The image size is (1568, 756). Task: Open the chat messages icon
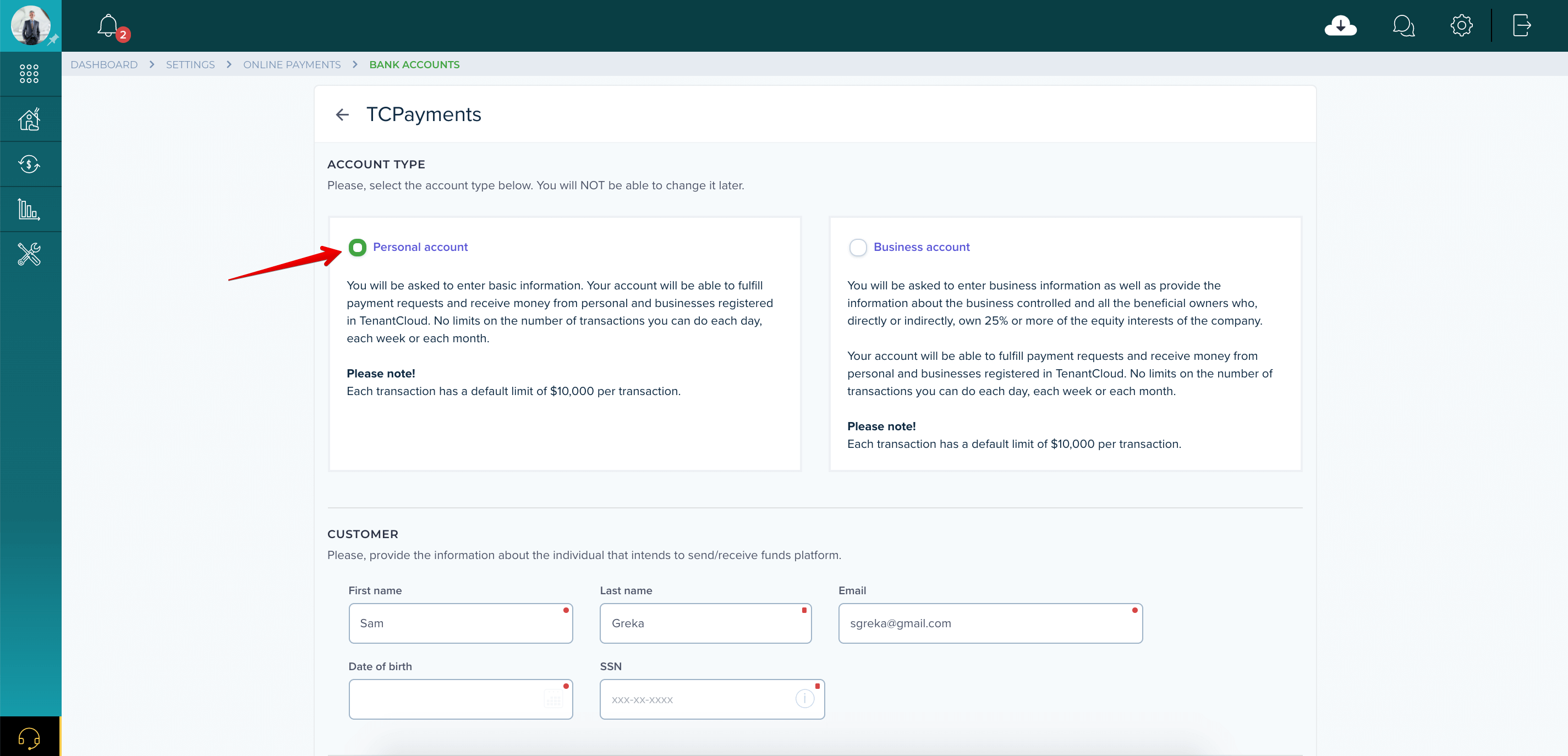(1403, 25)
